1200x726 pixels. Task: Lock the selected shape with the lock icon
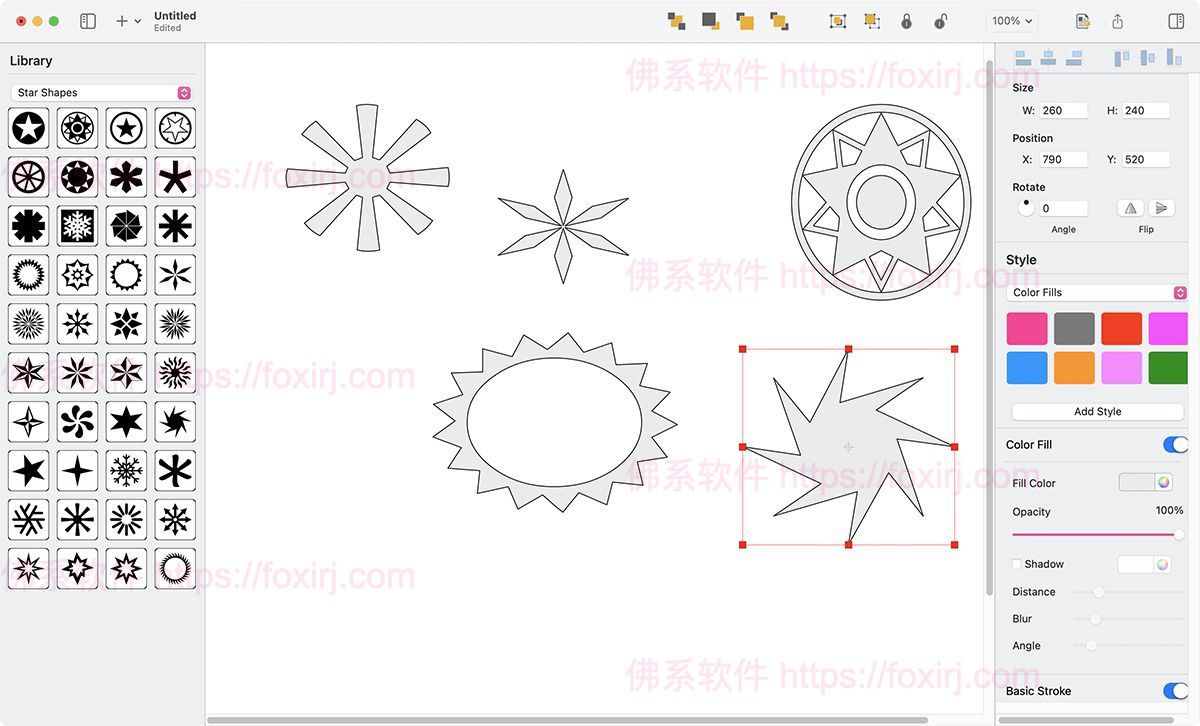[906, 20]
